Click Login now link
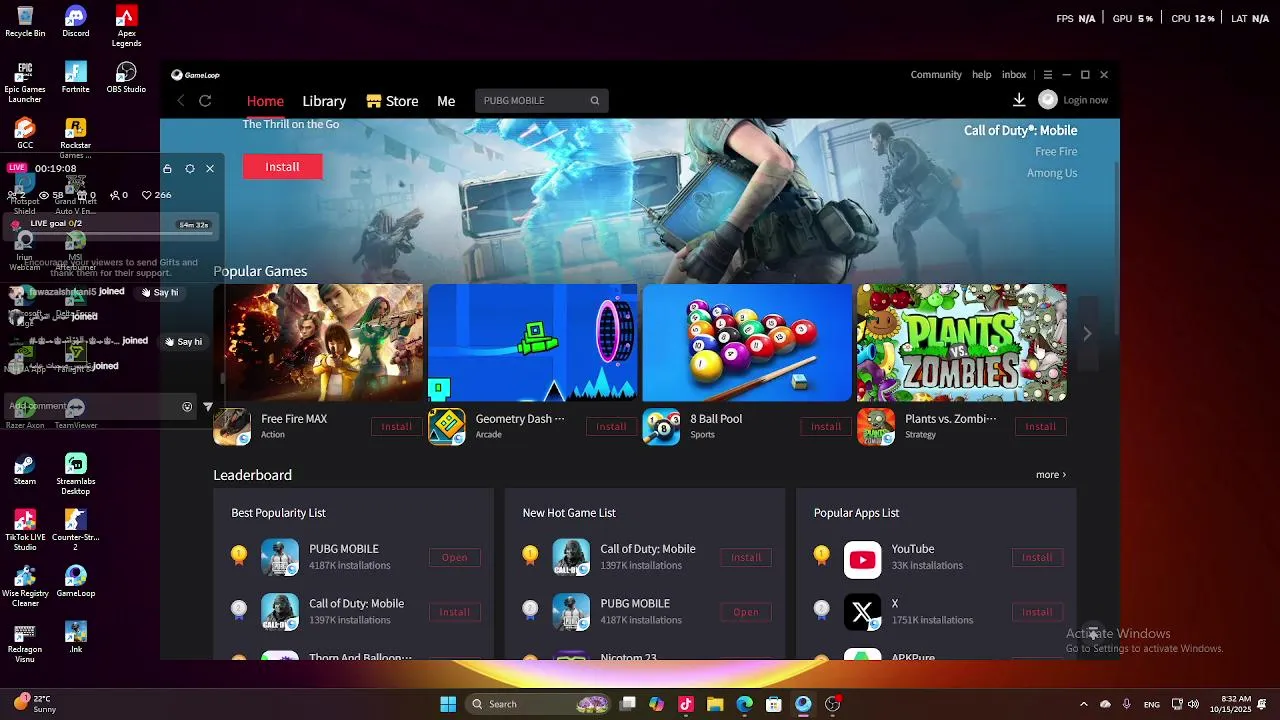Viewport: 1280px width, 720px height. (1085, 100)
